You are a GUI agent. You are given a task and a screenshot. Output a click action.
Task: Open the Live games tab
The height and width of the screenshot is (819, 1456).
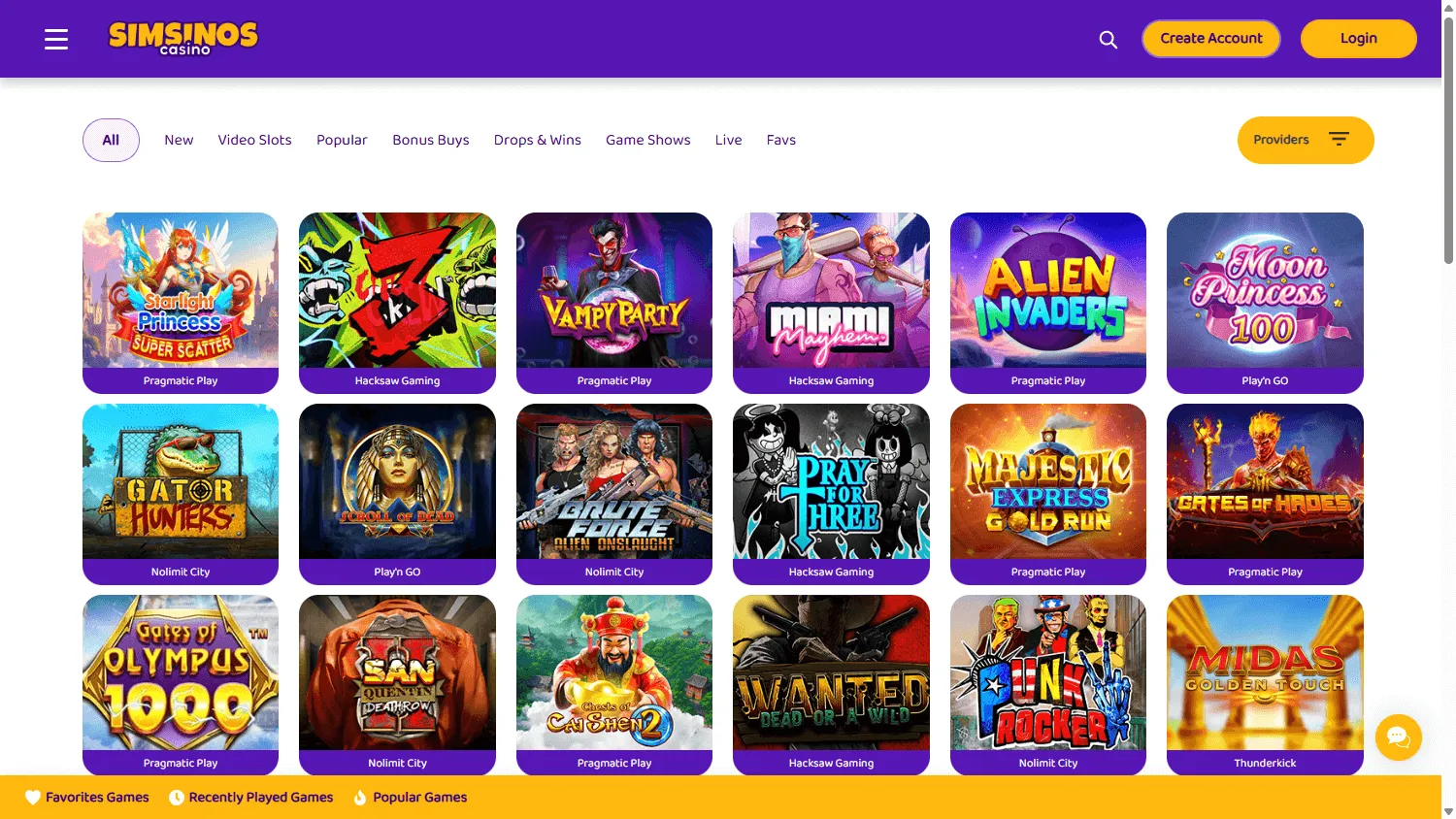click(x=728, y=140)
